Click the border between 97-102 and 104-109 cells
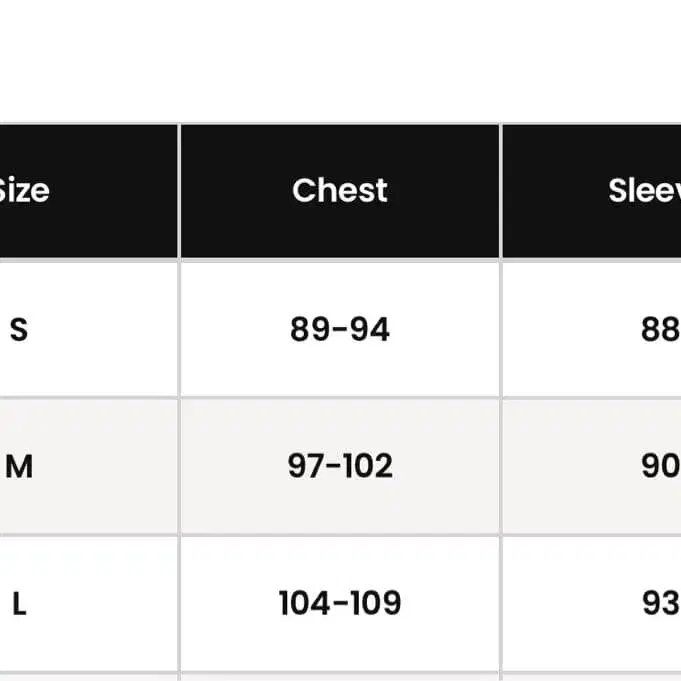 [340, 535]
